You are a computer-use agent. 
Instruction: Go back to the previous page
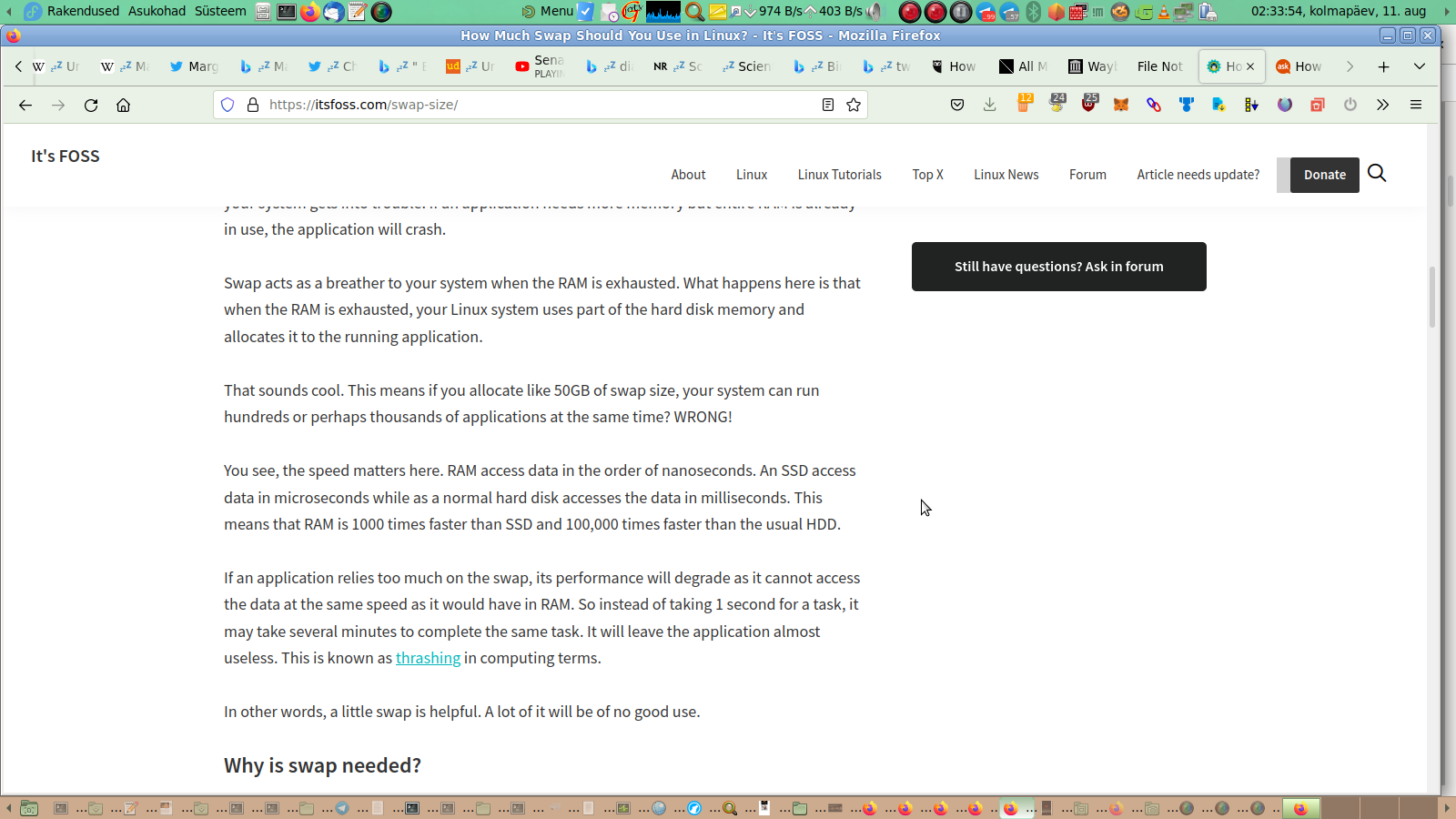pyautogui.click(x=25, y=105)
